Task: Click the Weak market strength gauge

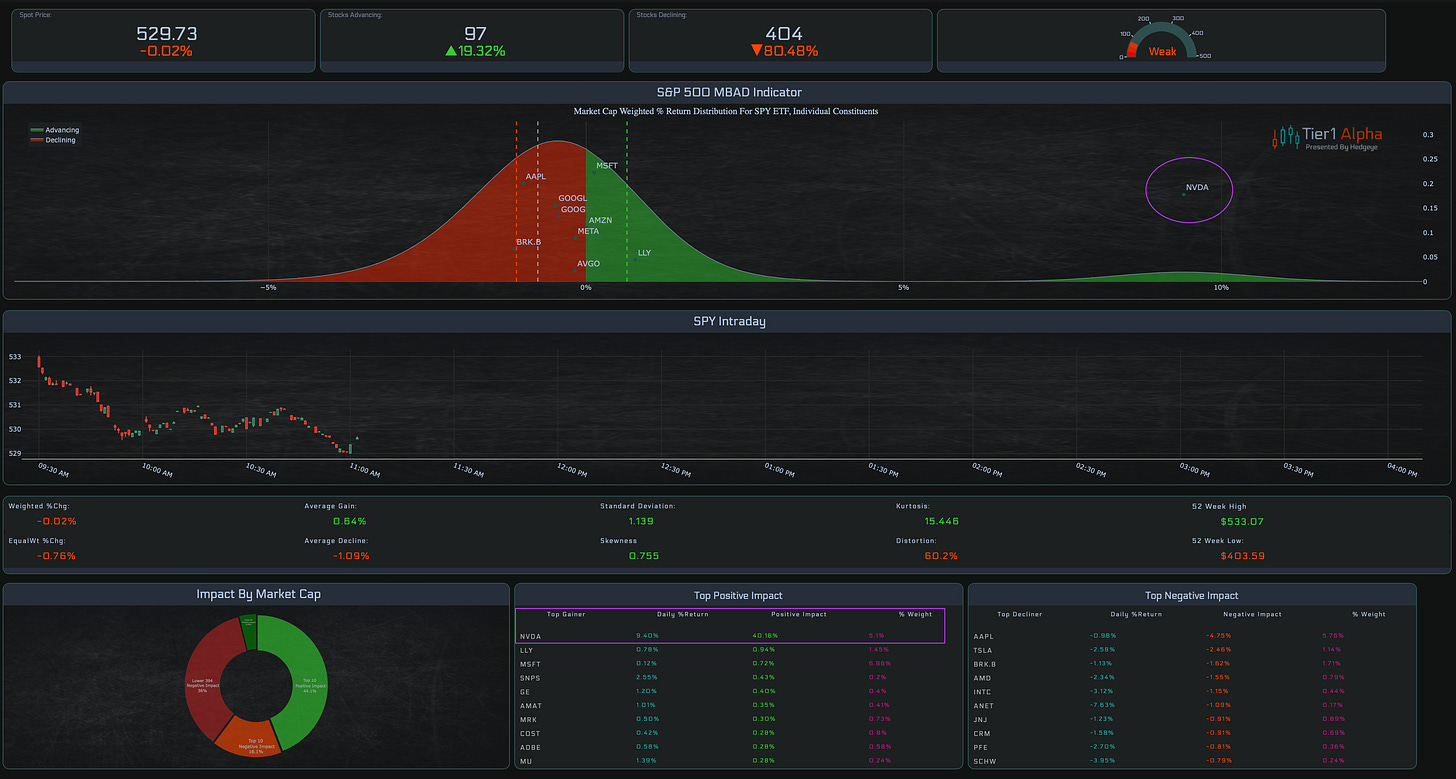Action: [1162, 38]
